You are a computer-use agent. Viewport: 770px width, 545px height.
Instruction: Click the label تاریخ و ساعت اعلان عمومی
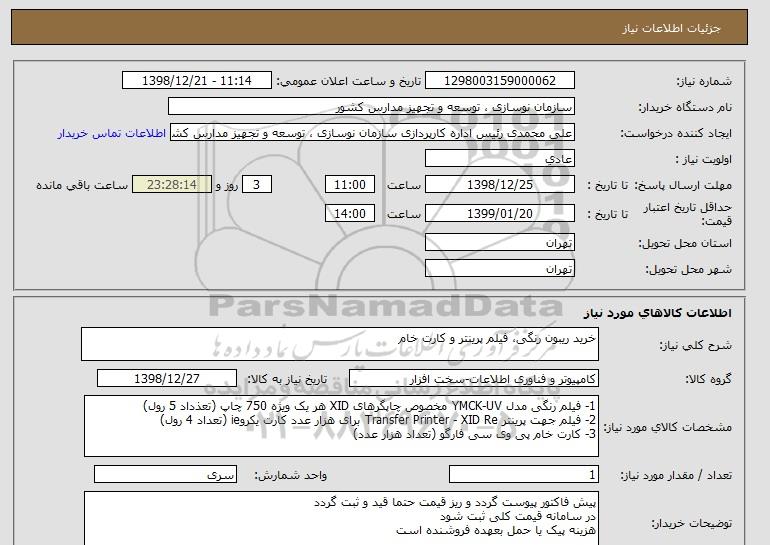pos(349,81)
